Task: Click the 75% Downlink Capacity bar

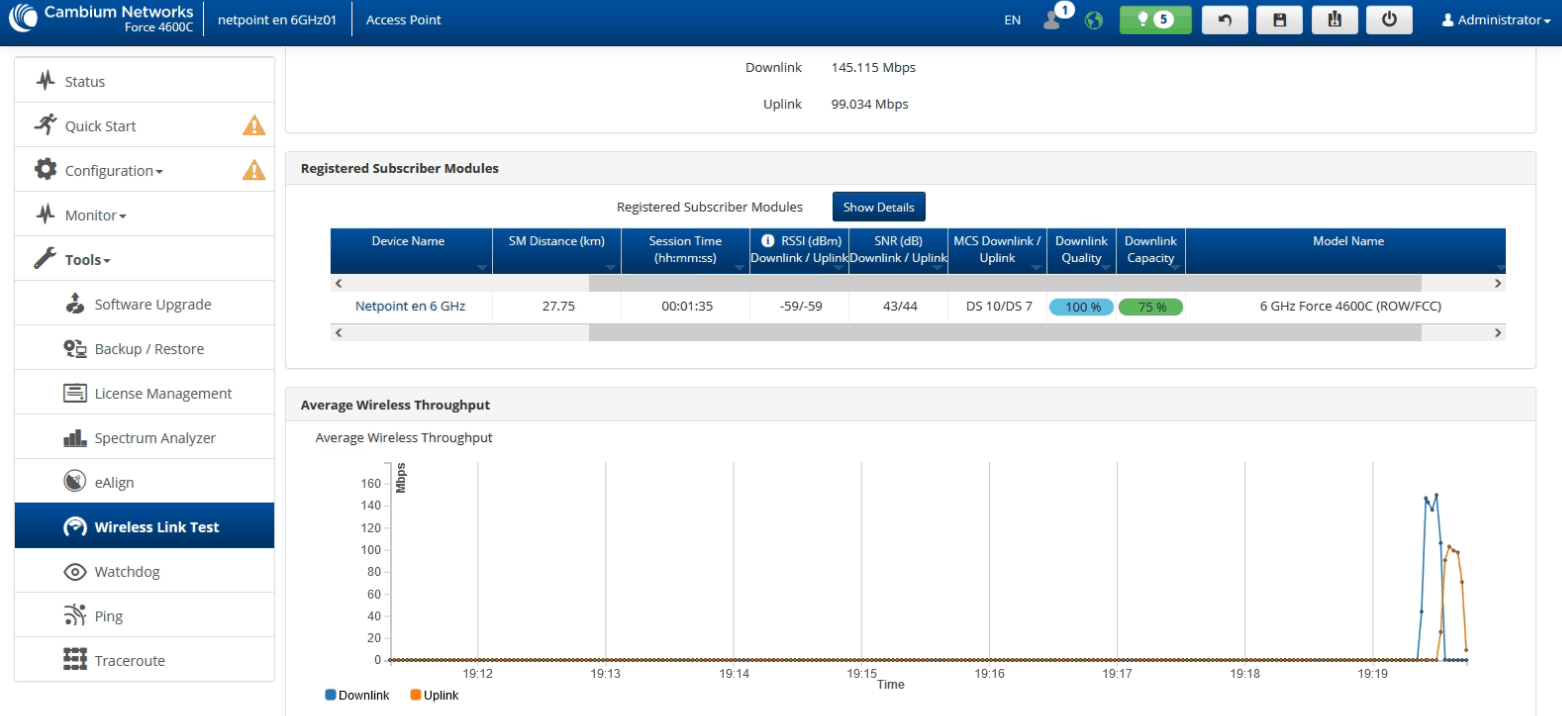Action: (1150, 307)
